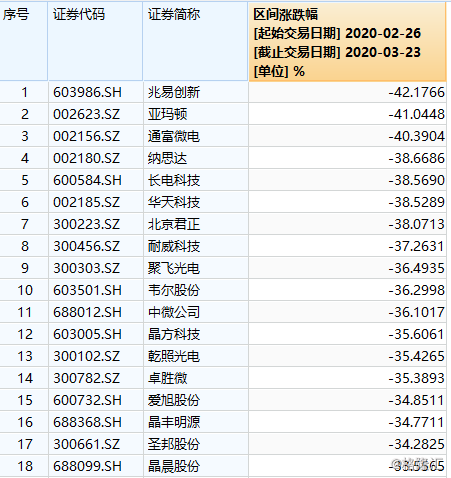The height and width of the screenshot is (478, 451).
Task: Click the value -41.0448
Action: [417, 114]
